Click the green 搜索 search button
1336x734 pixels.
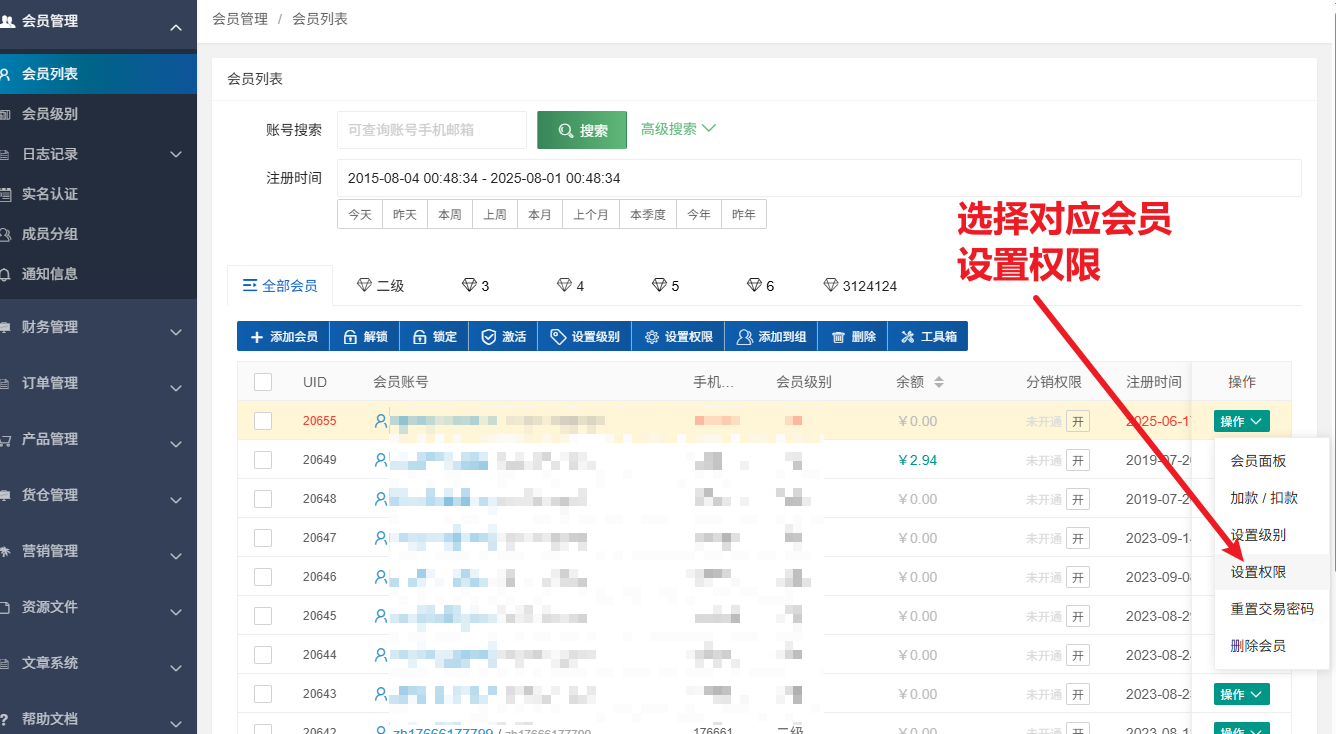tap(582, 130)
